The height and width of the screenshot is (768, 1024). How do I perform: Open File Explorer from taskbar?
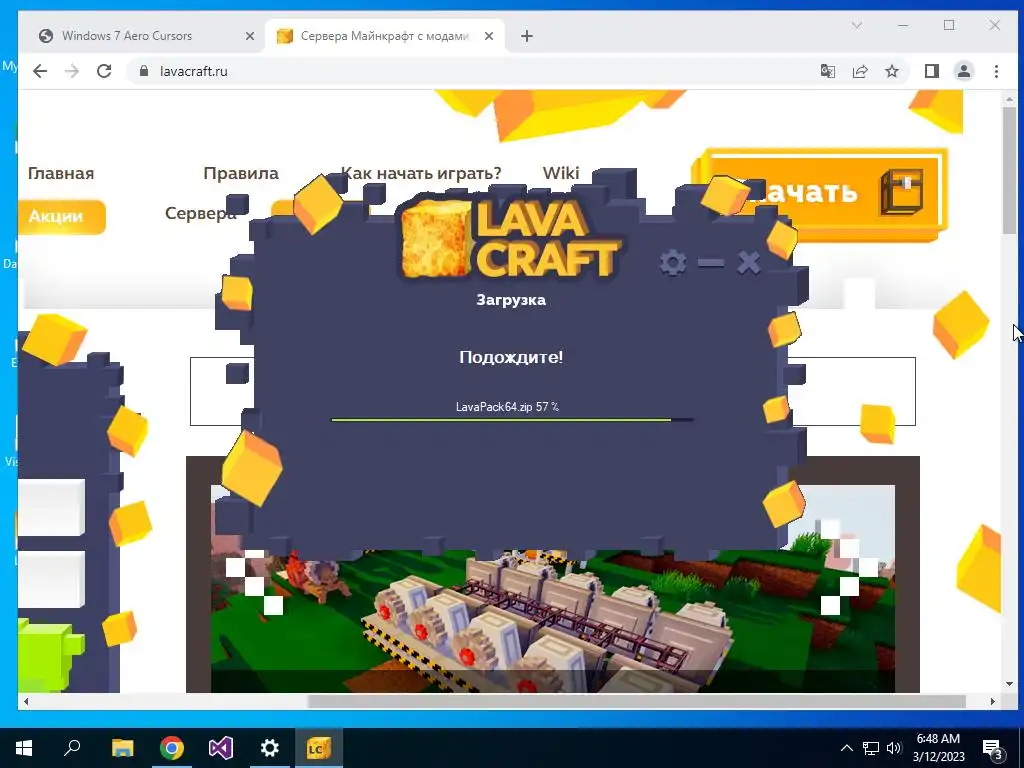(122, 748)
